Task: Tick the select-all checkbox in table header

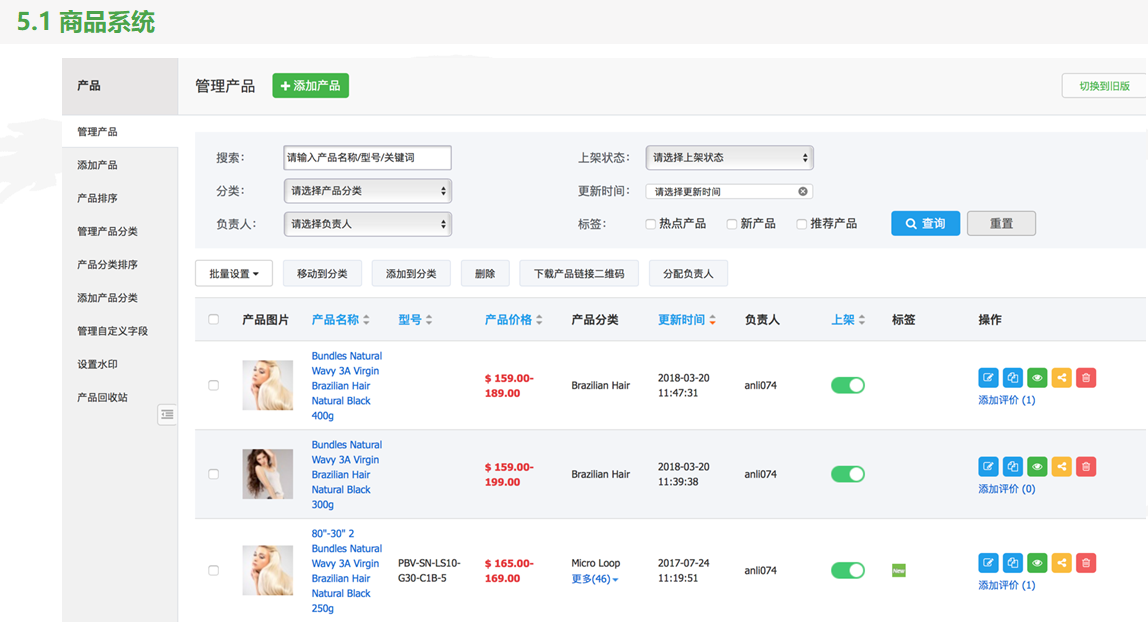Action: coord(213,320)
